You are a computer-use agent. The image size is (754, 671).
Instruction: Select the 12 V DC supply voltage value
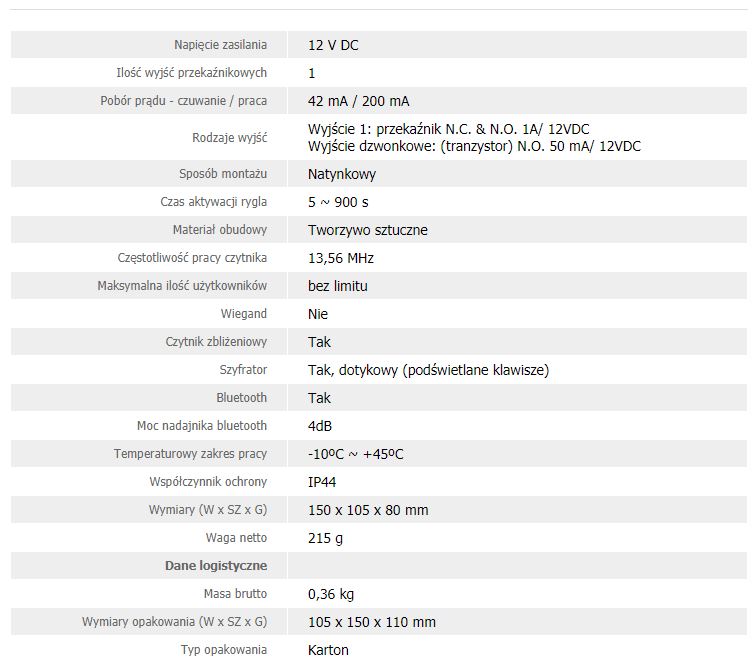point(333,45)
